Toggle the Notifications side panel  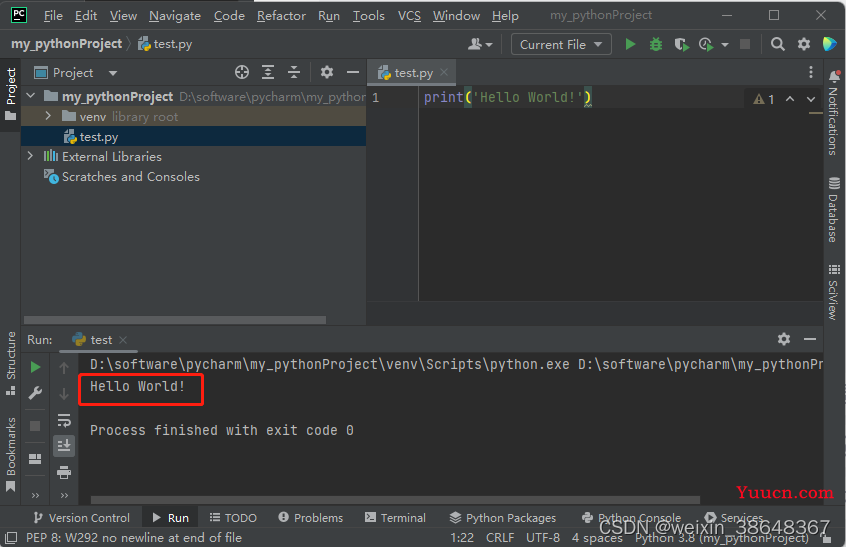point(834,113)
